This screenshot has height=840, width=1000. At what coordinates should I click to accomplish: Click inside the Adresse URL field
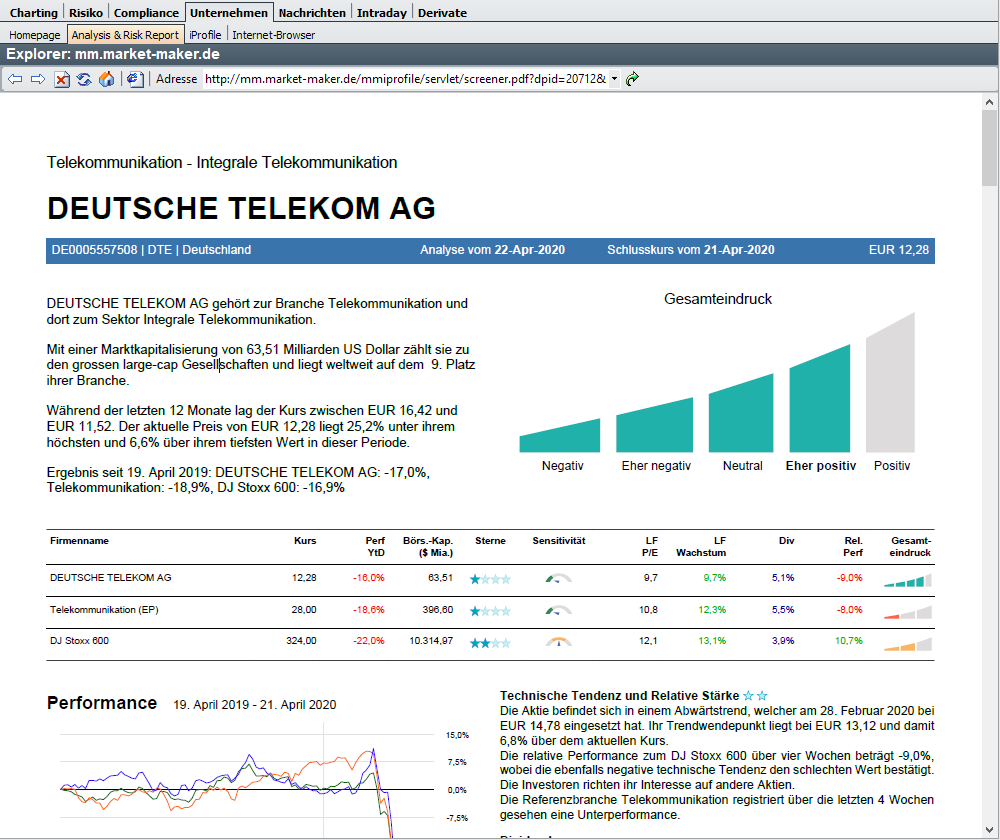[x=400, y=79]
